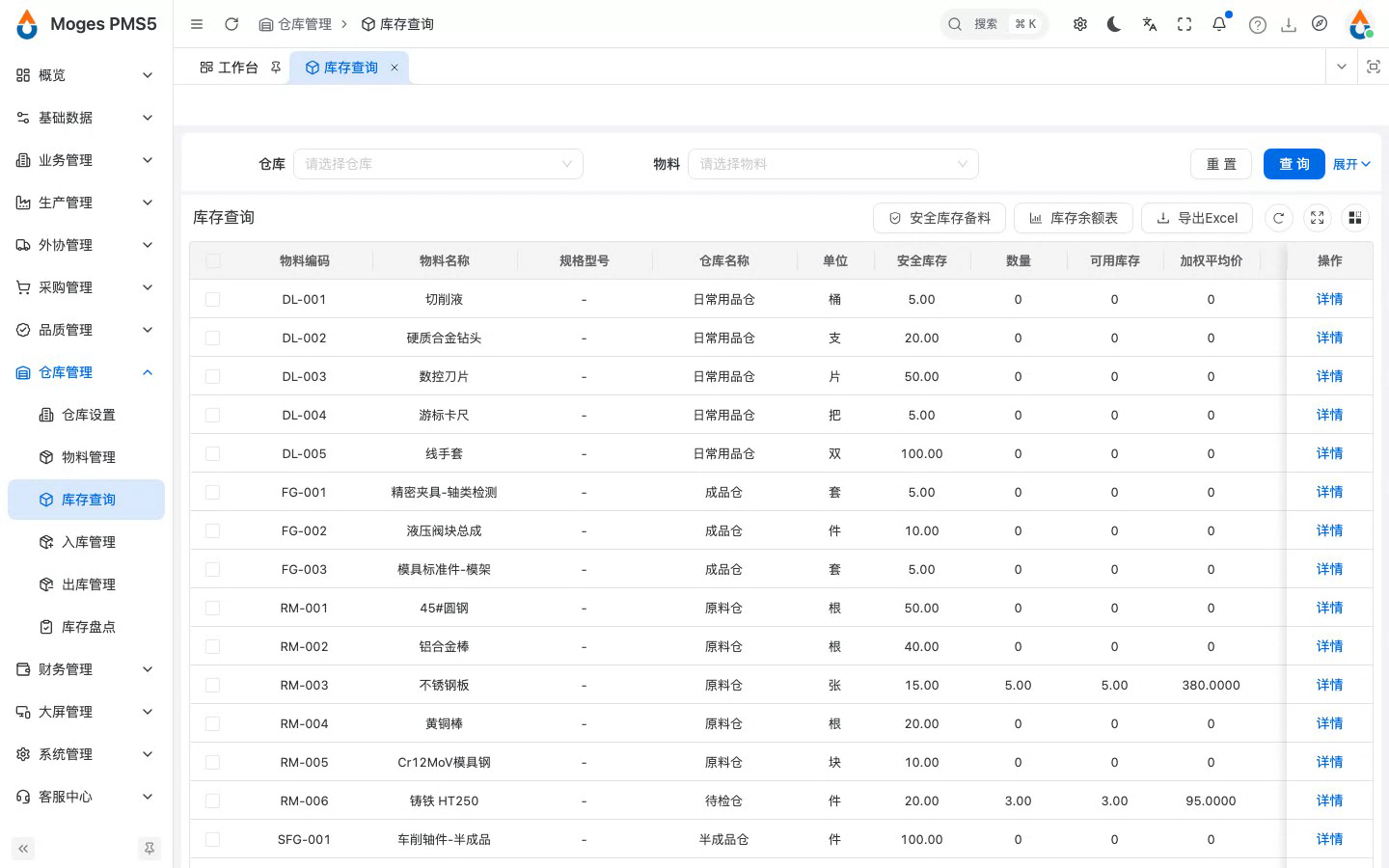Click the 导出Excel button
Screen dimensions: 1389x868
tap(1197, 218)
